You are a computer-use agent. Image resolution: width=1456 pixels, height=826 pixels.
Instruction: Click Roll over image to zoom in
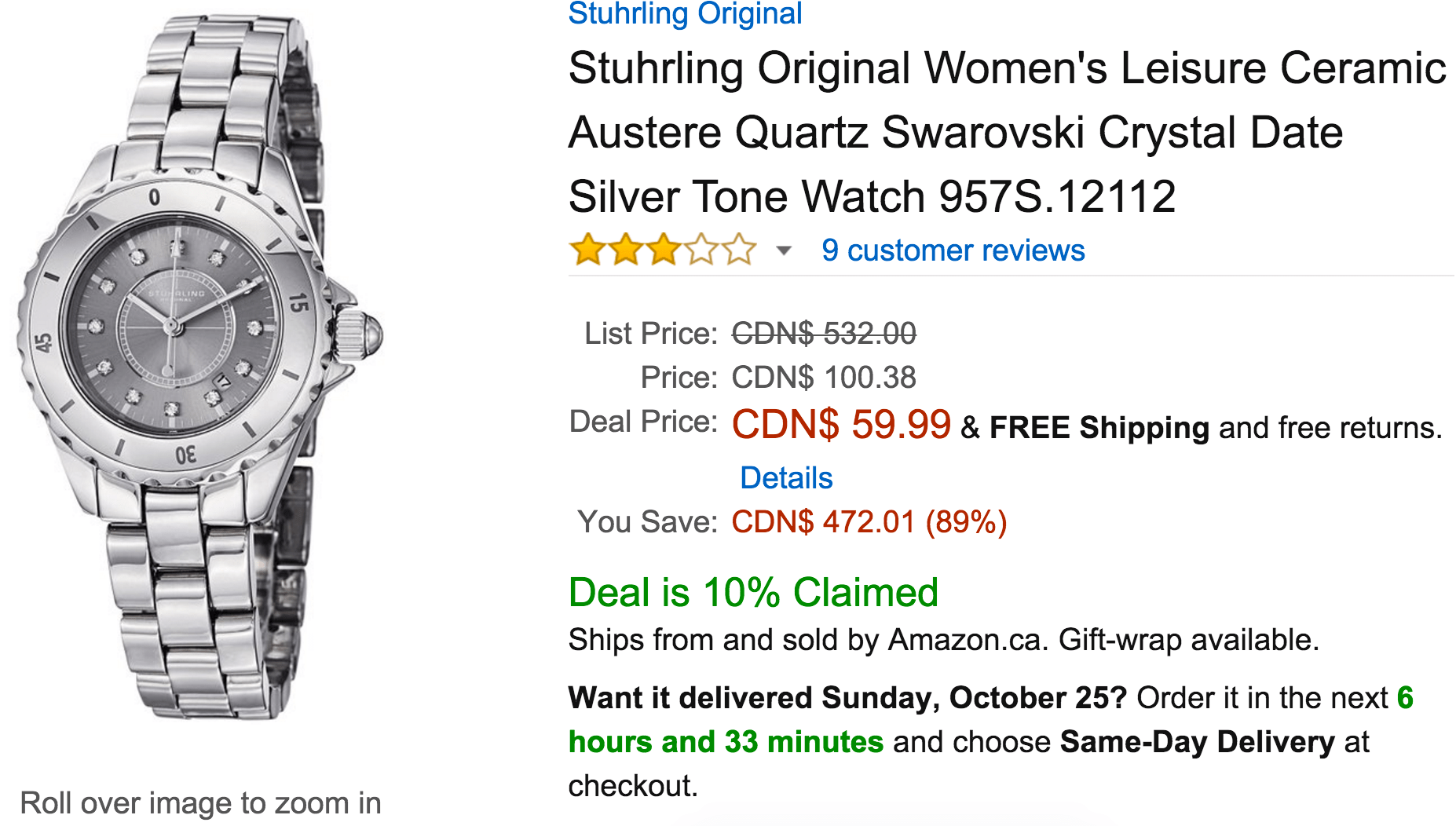point(201,802)
